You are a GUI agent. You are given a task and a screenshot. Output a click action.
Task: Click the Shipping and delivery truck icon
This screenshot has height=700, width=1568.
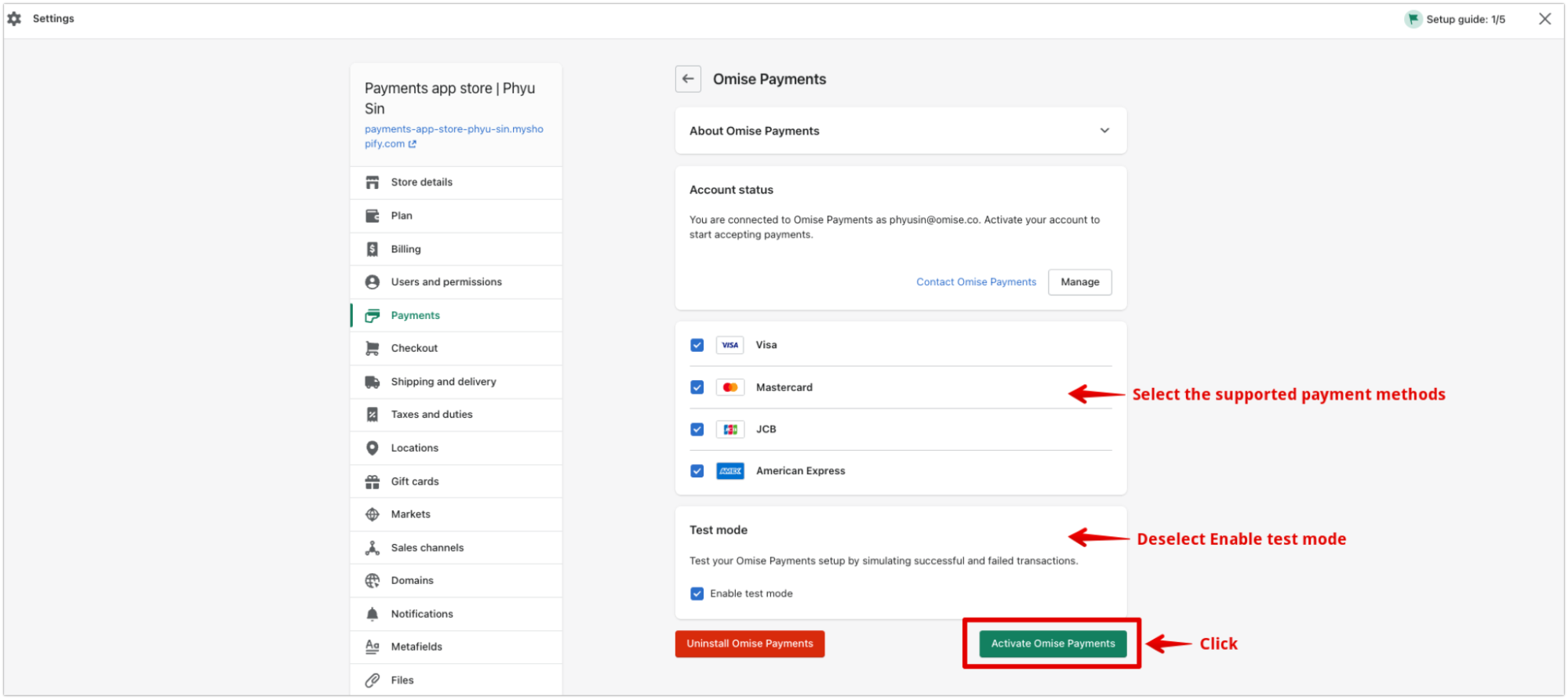tap(372, 382)
